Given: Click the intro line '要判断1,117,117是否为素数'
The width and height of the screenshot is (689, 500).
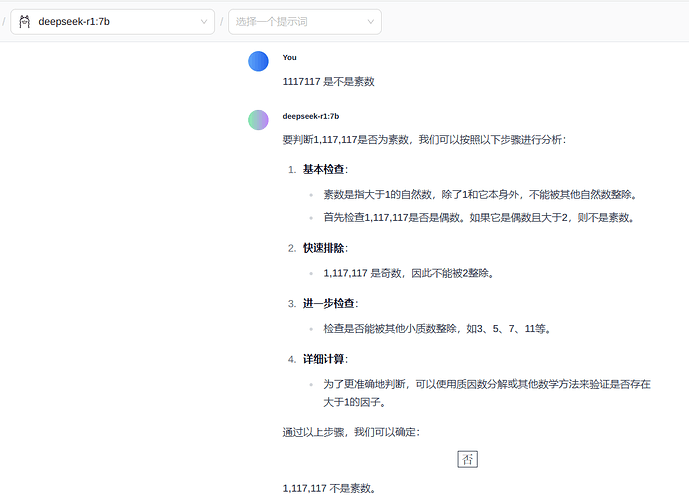Looking at the screenshot, I should point(424,140).
